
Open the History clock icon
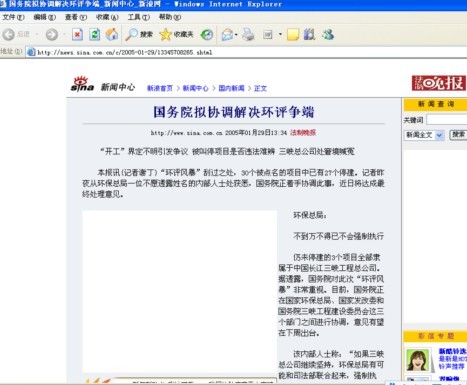pyautogui.click(x=207, y=34)
